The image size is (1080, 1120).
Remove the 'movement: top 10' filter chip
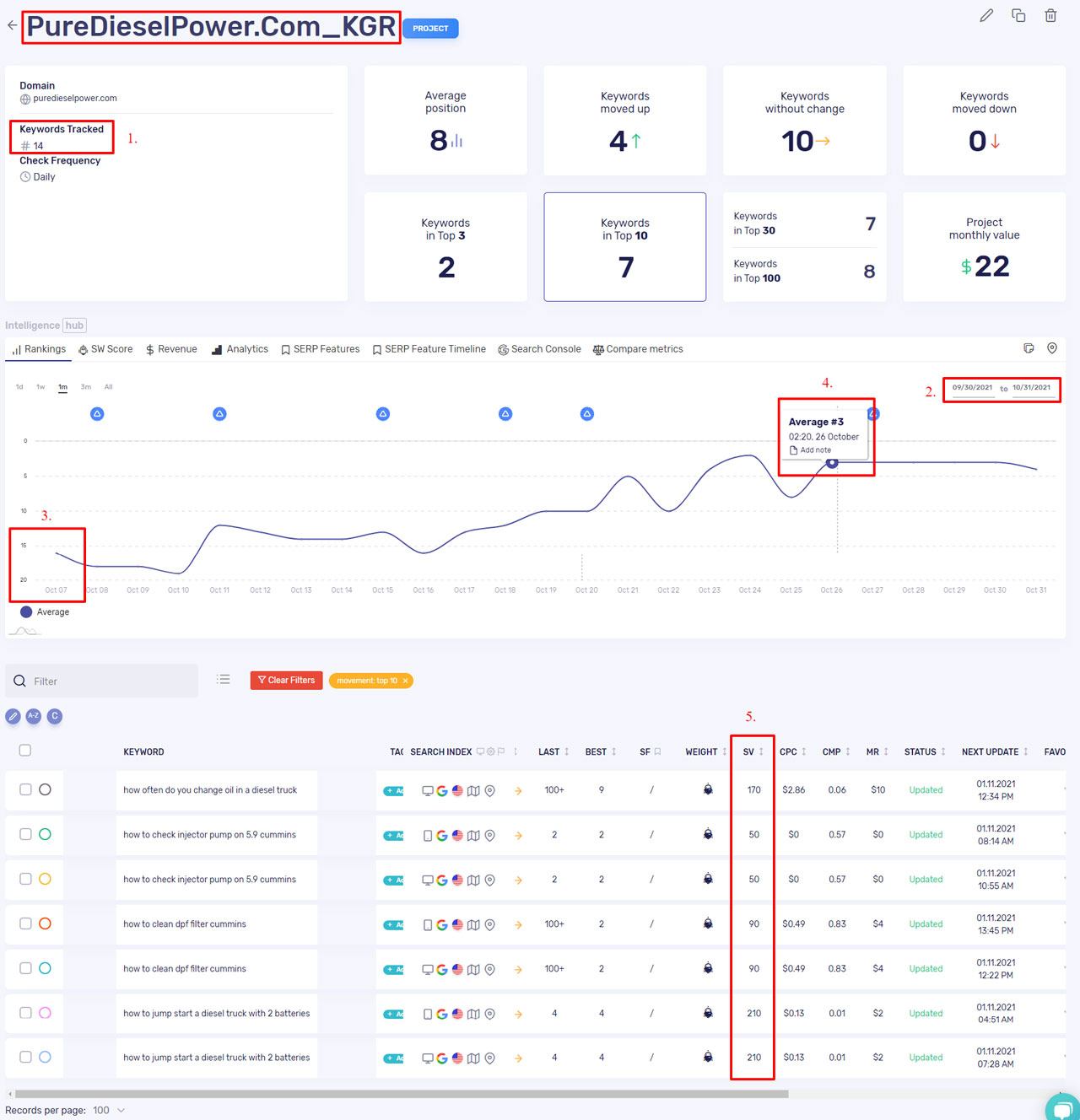pyautogui.click(x=405, y=681)
